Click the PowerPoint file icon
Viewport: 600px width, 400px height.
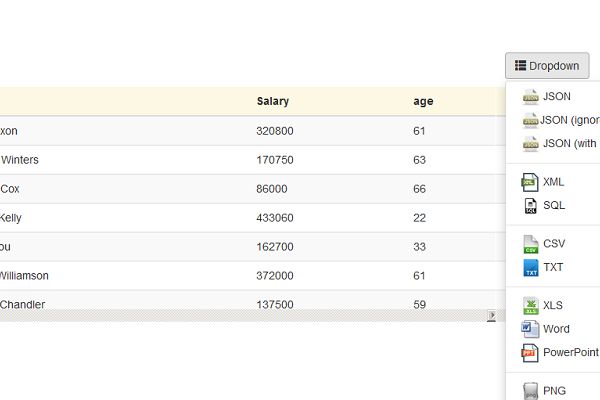530,352
